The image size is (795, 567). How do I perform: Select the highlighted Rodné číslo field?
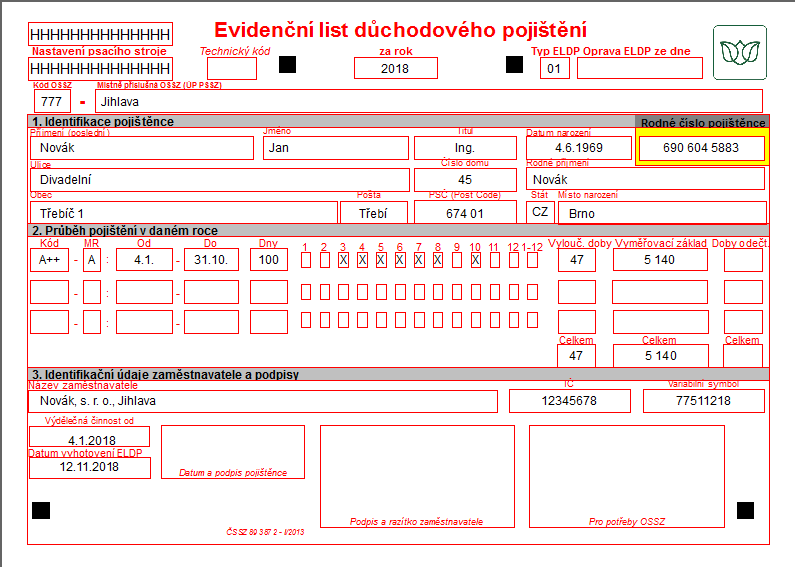pyautogui.click(x=702, y=148)
